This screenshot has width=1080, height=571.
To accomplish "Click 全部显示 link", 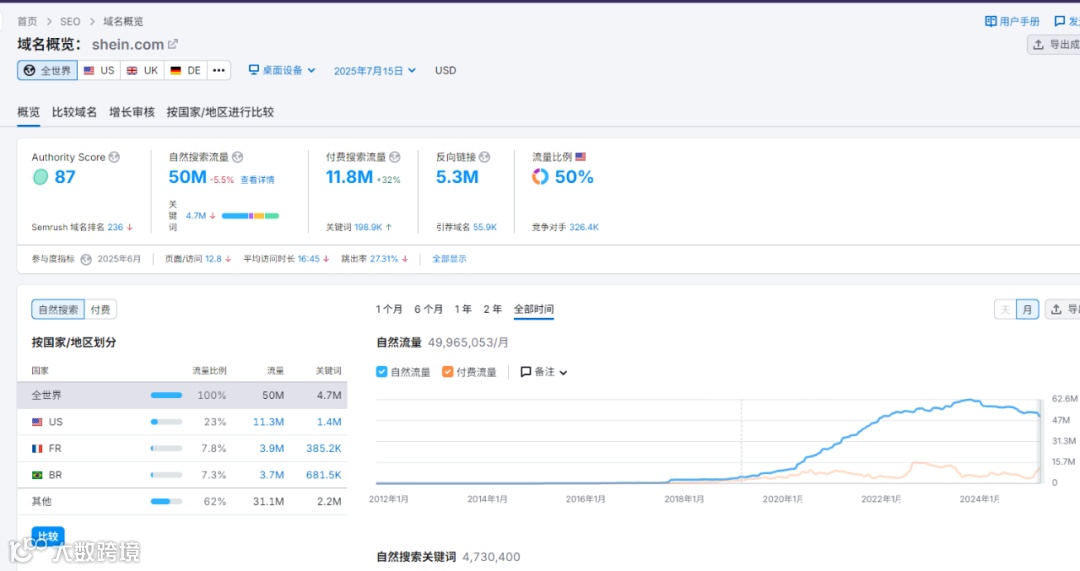I will 449,259.
